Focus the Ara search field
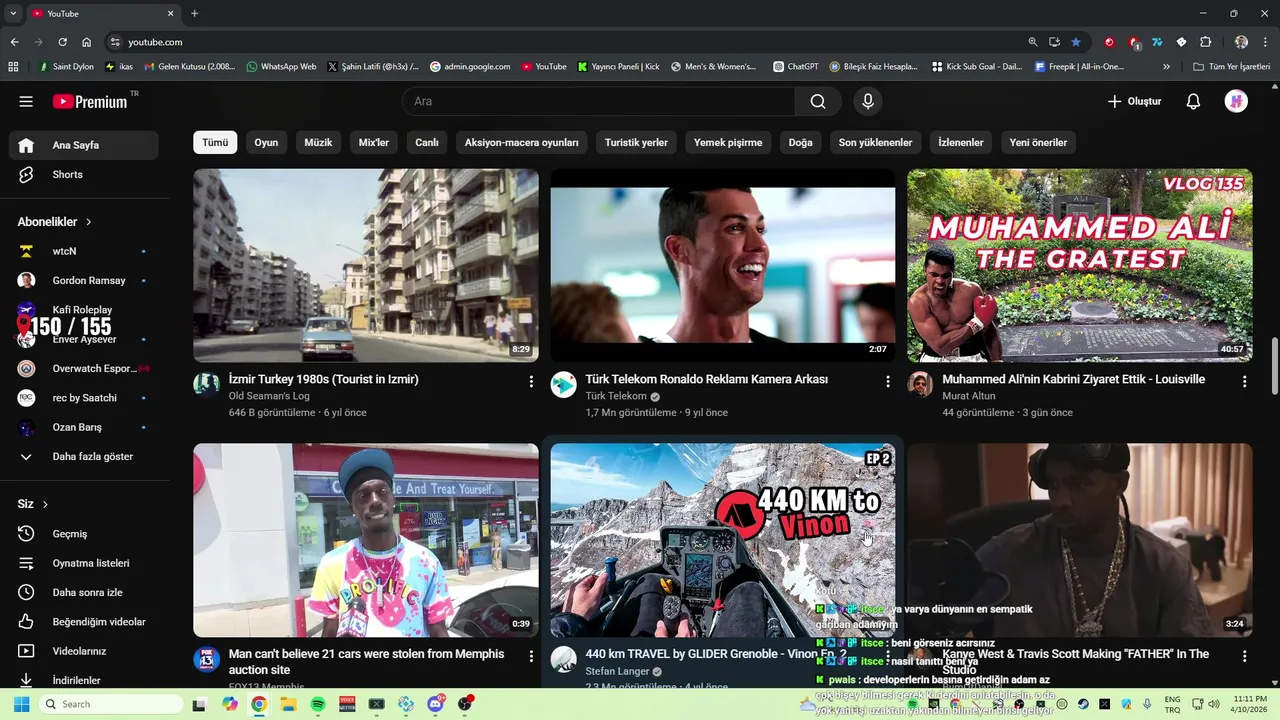The image size is (1280, 720). tap(599, 101)
